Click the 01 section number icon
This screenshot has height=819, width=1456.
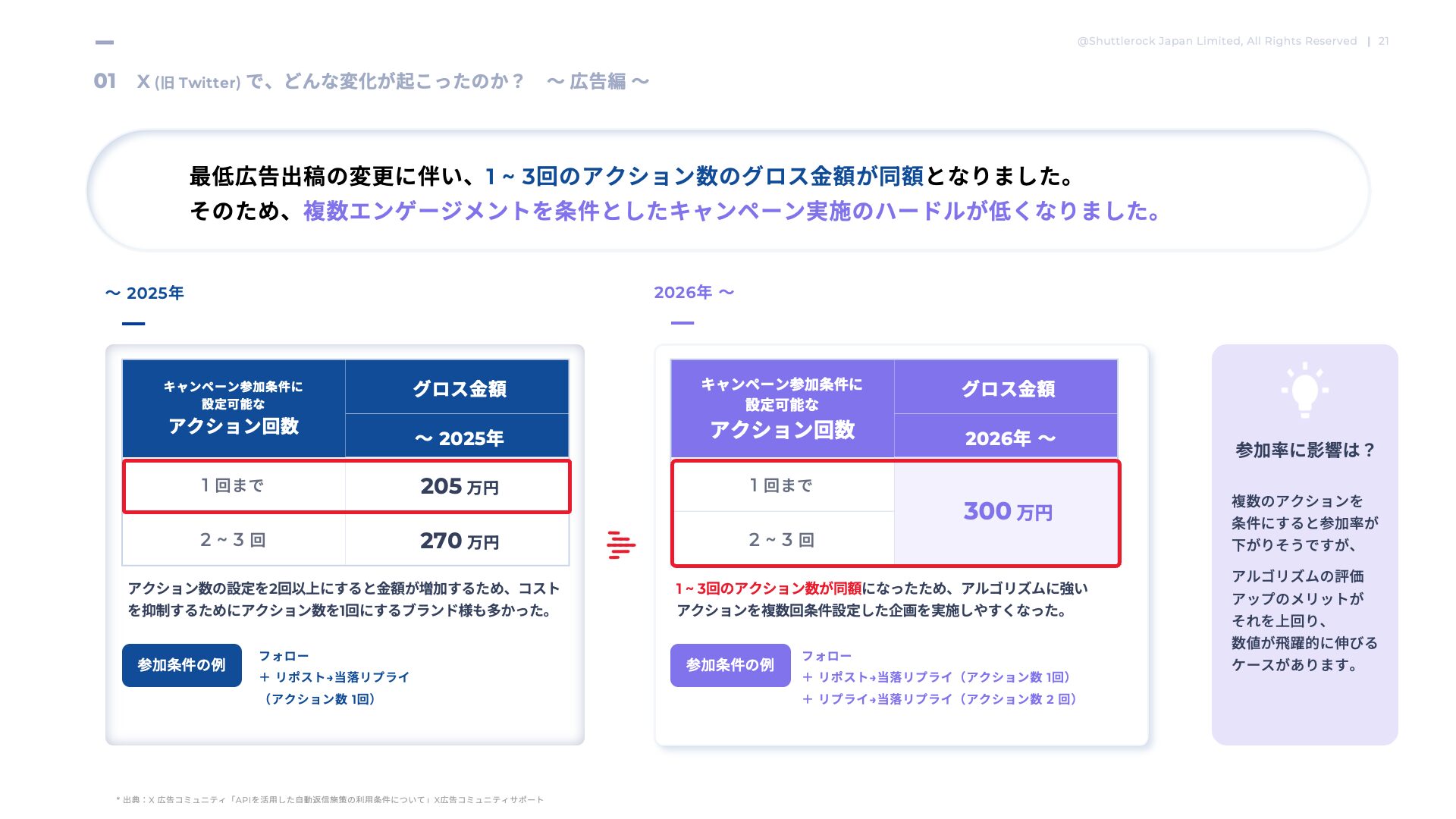pyautogui.click(x=105, y=79)
